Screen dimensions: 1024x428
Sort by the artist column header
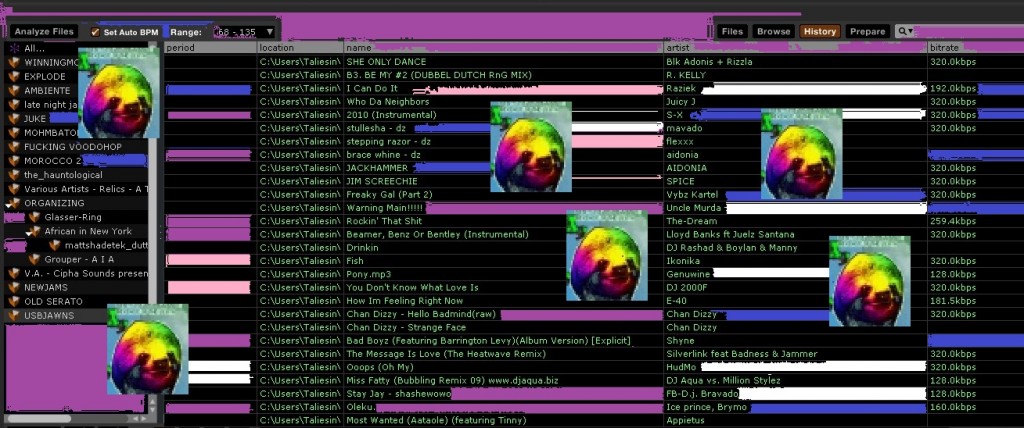click(x=795, y=48)
